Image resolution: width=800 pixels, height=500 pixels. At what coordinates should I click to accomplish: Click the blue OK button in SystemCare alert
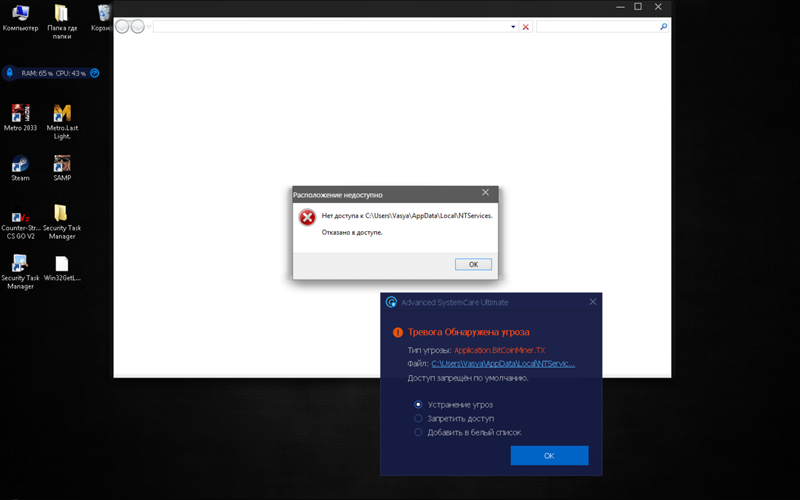549,455
